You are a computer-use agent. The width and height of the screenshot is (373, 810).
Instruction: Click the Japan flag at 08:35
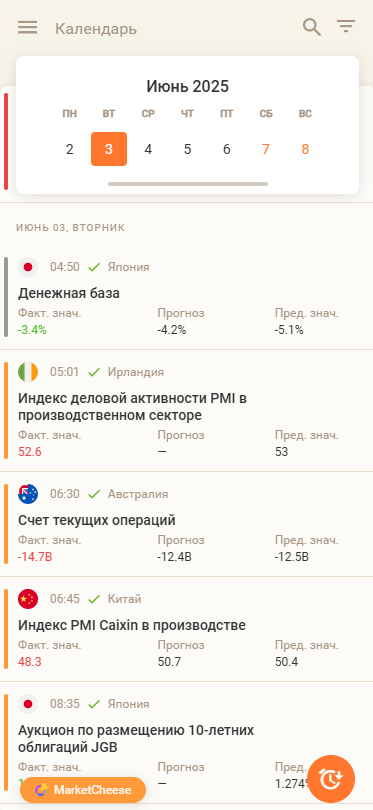[x=28, y=704]
